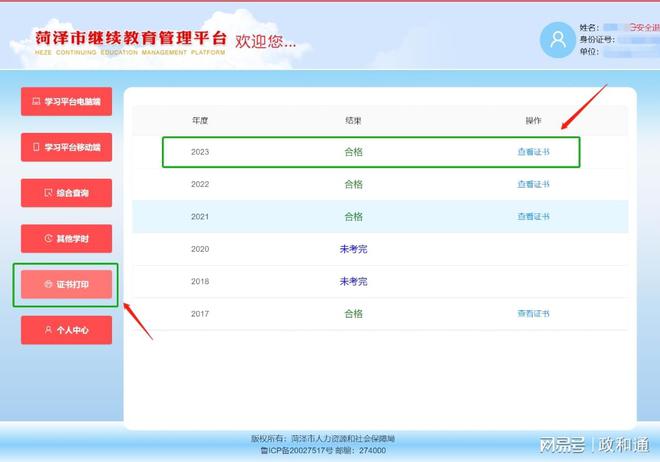660x462 pixels.
Task: Select 证书打印 sidebar button
Action: tap(67, 284)
